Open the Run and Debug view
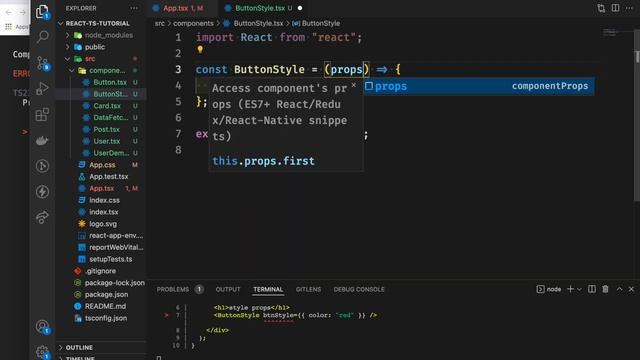The height and width of the screenshot is (360, 640). tap(42, 89)
